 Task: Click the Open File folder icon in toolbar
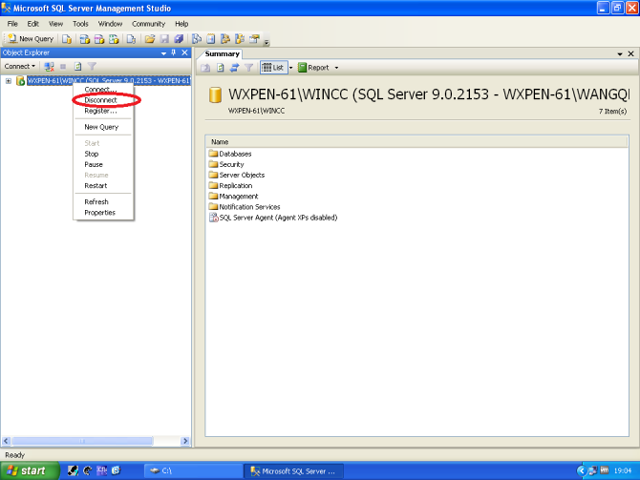149,39
